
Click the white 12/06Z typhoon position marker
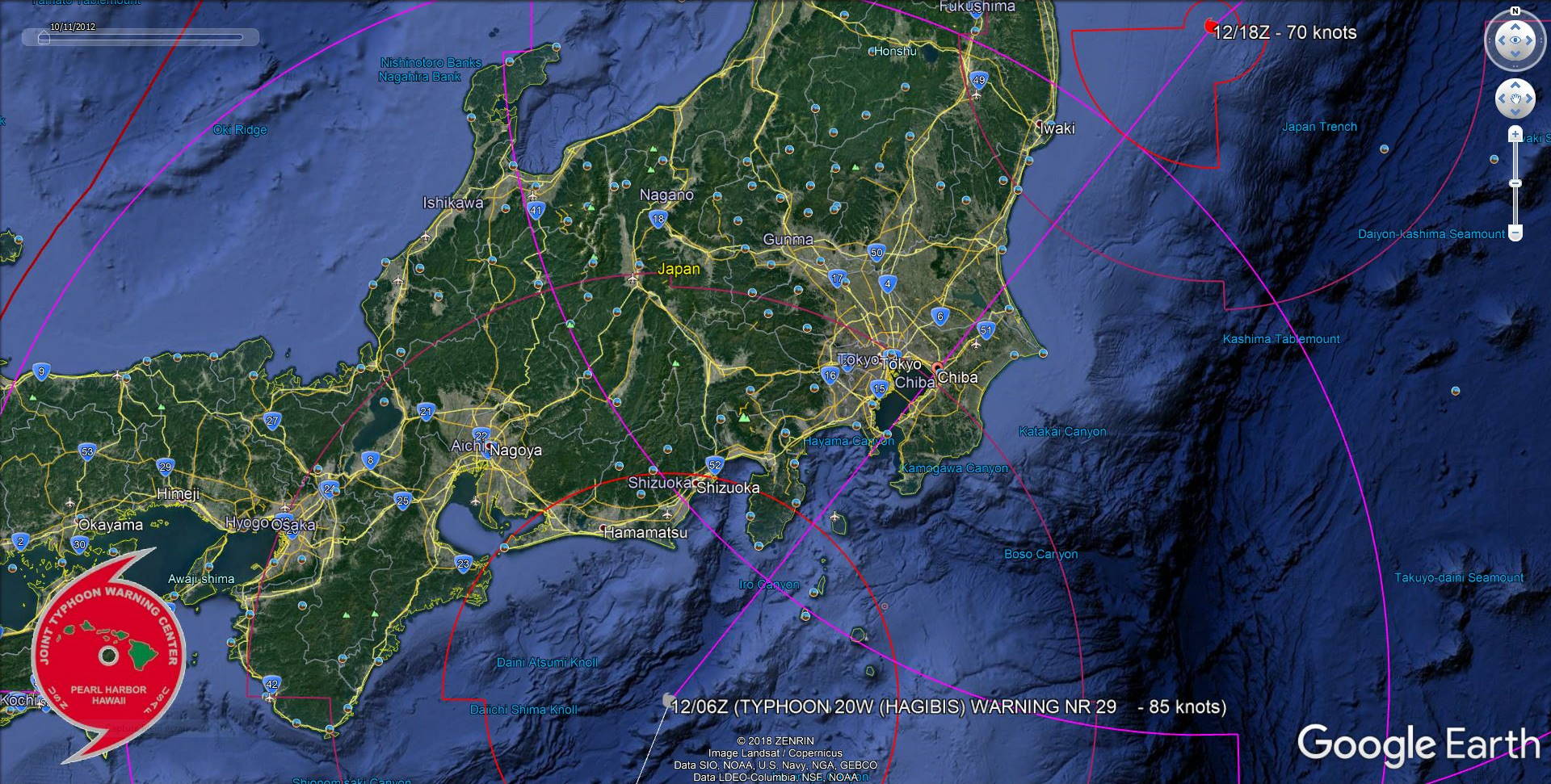pos(667,700)
